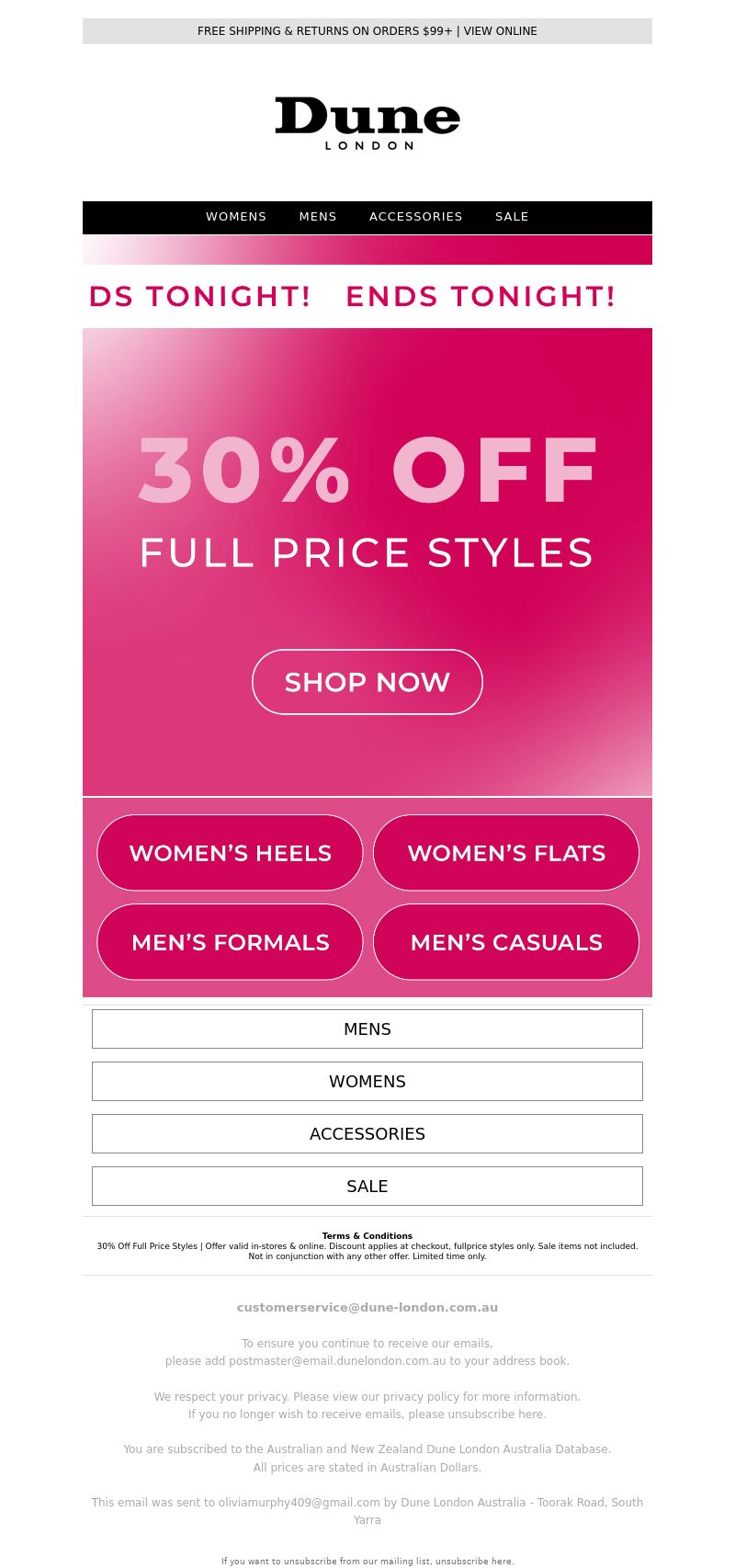Click the privacy policy sentence in footer
The height and width of the screenshot is (1568, 735).
click(367, 1397)
